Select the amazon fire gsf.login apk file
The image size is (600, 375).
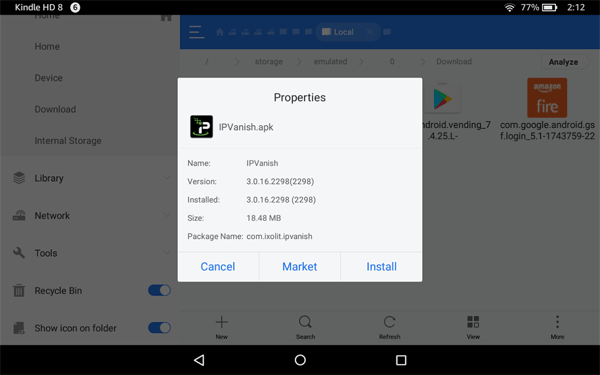click(547, 98)
